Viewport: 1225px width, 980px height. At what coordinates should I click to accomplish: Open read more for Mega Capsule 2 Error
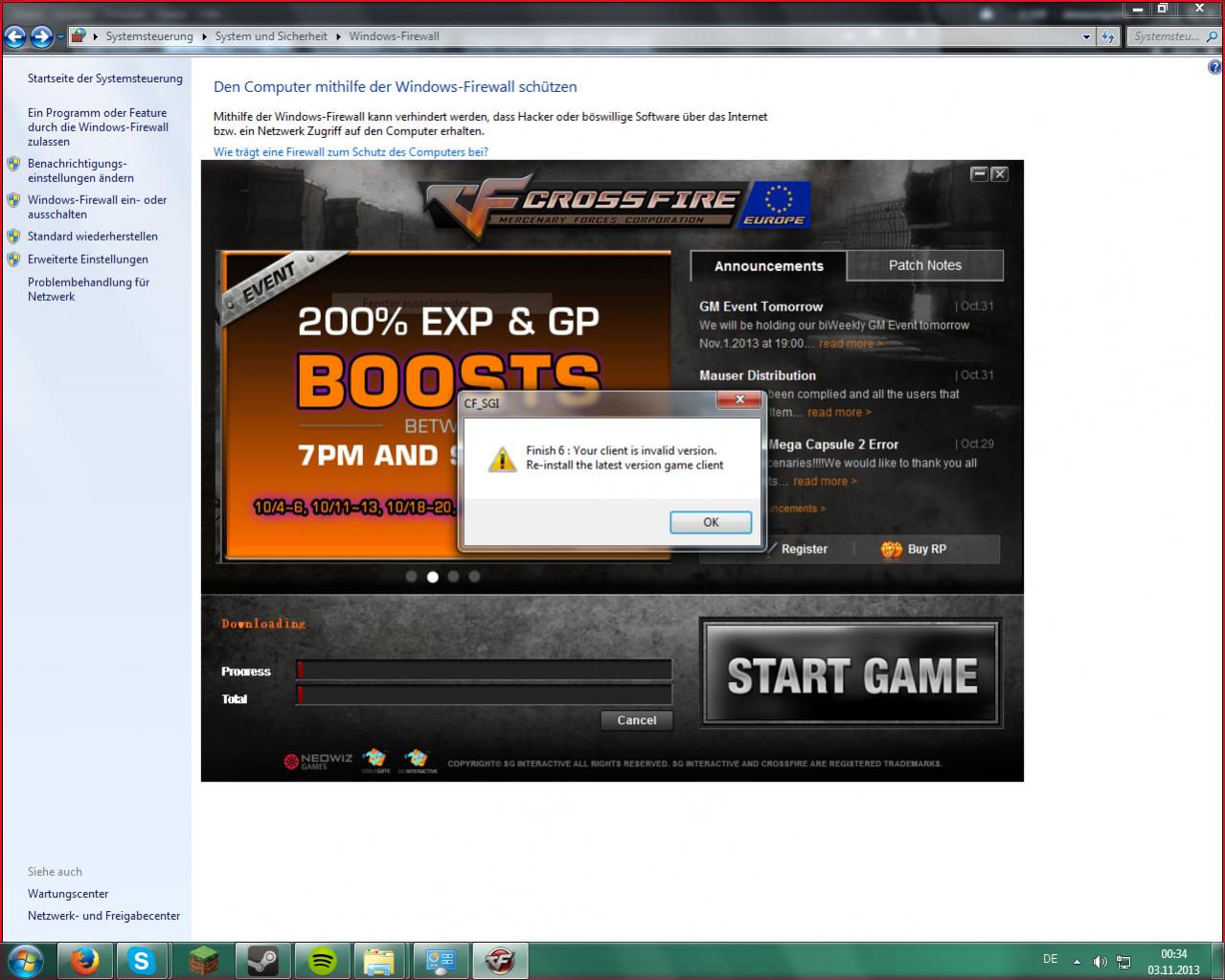point(825,481)
